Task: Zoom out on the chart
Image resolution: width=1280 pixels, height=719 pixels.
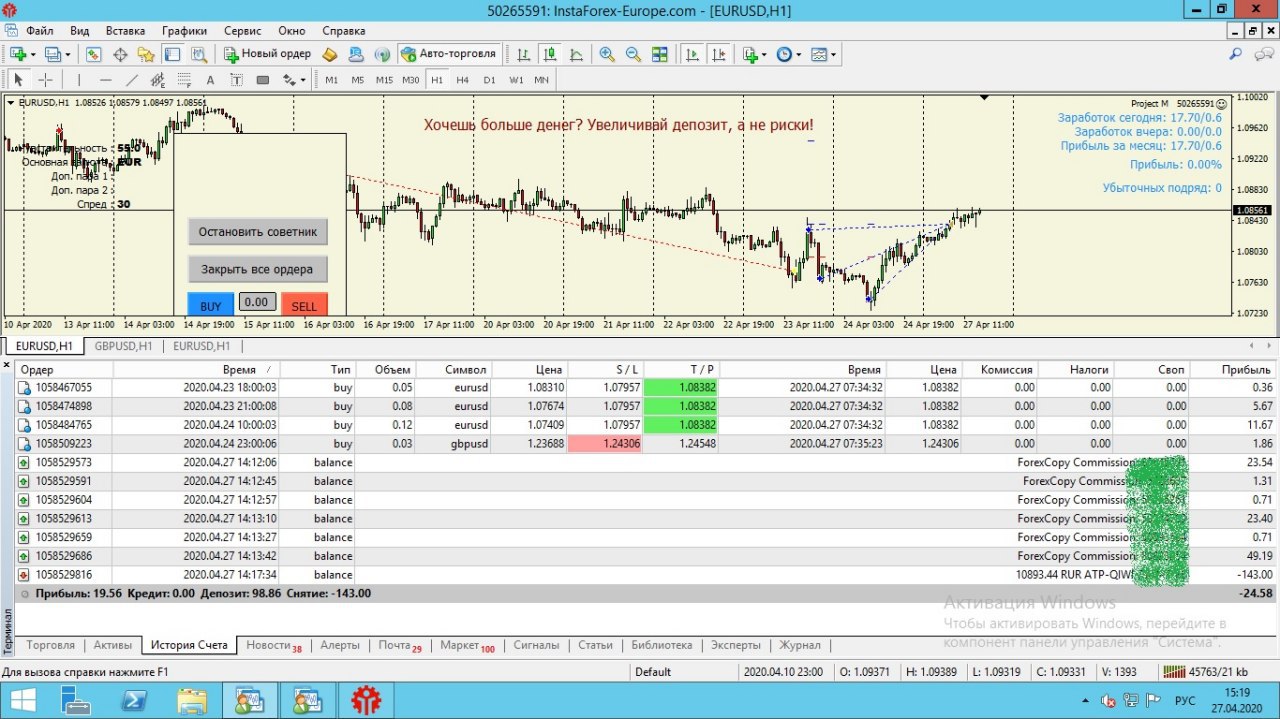Action: (x=633, y=54)
